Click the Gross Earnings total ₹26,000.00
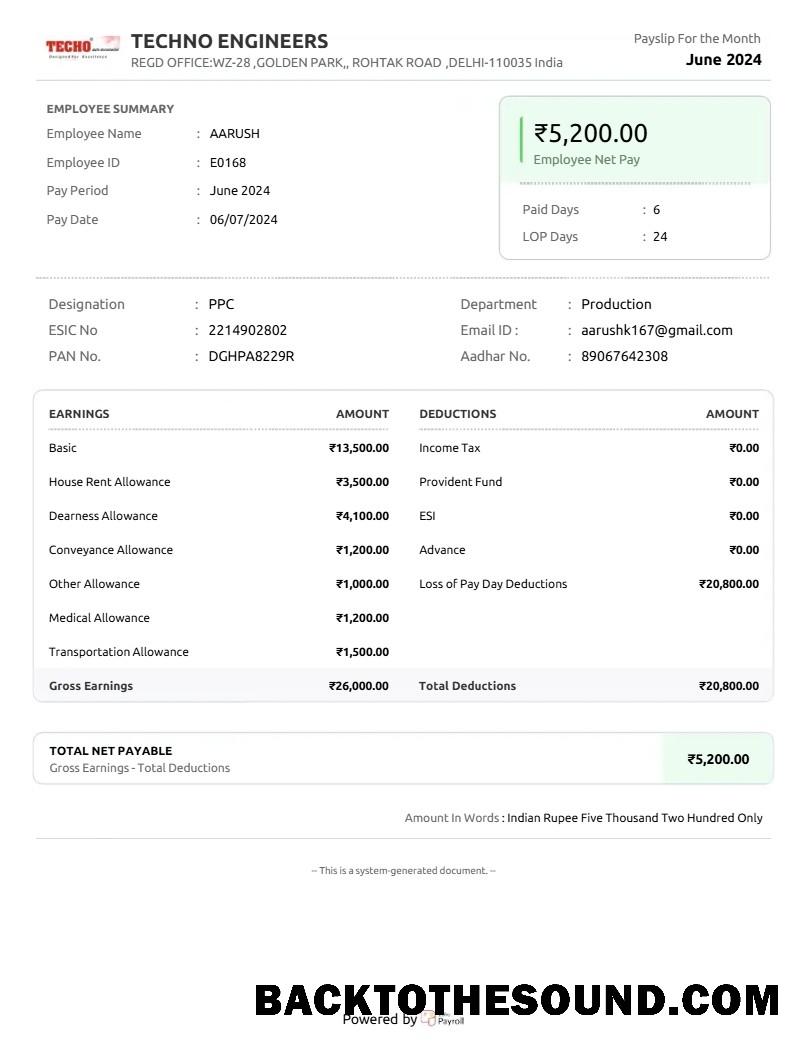 pyautogui.click(x=359, y=686)
